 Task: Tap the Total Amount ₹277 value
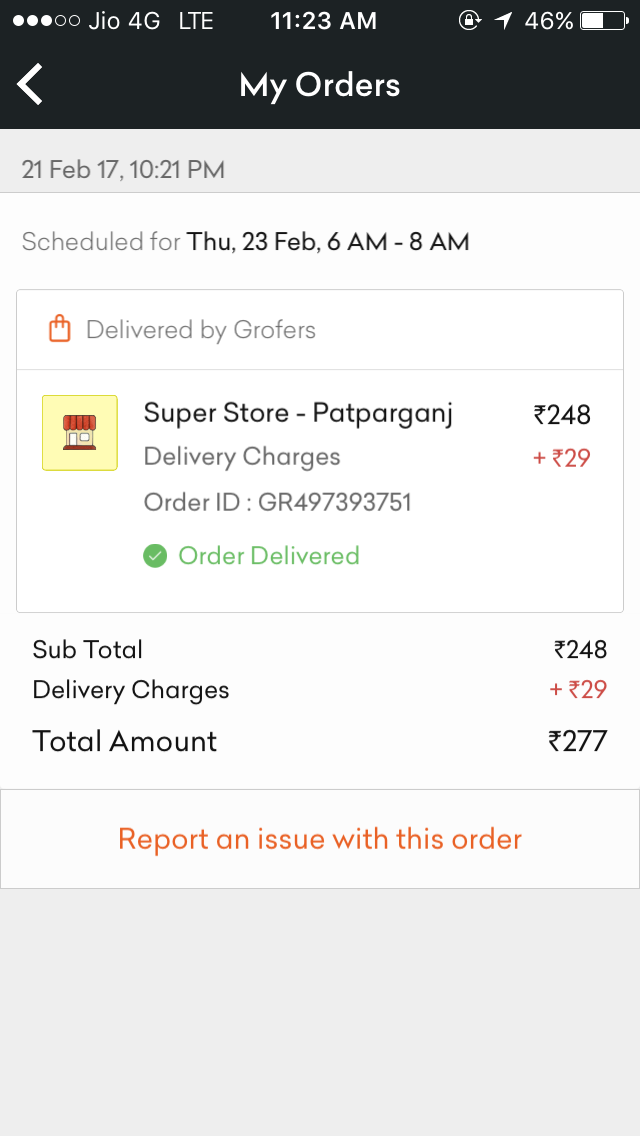point(578,741)
